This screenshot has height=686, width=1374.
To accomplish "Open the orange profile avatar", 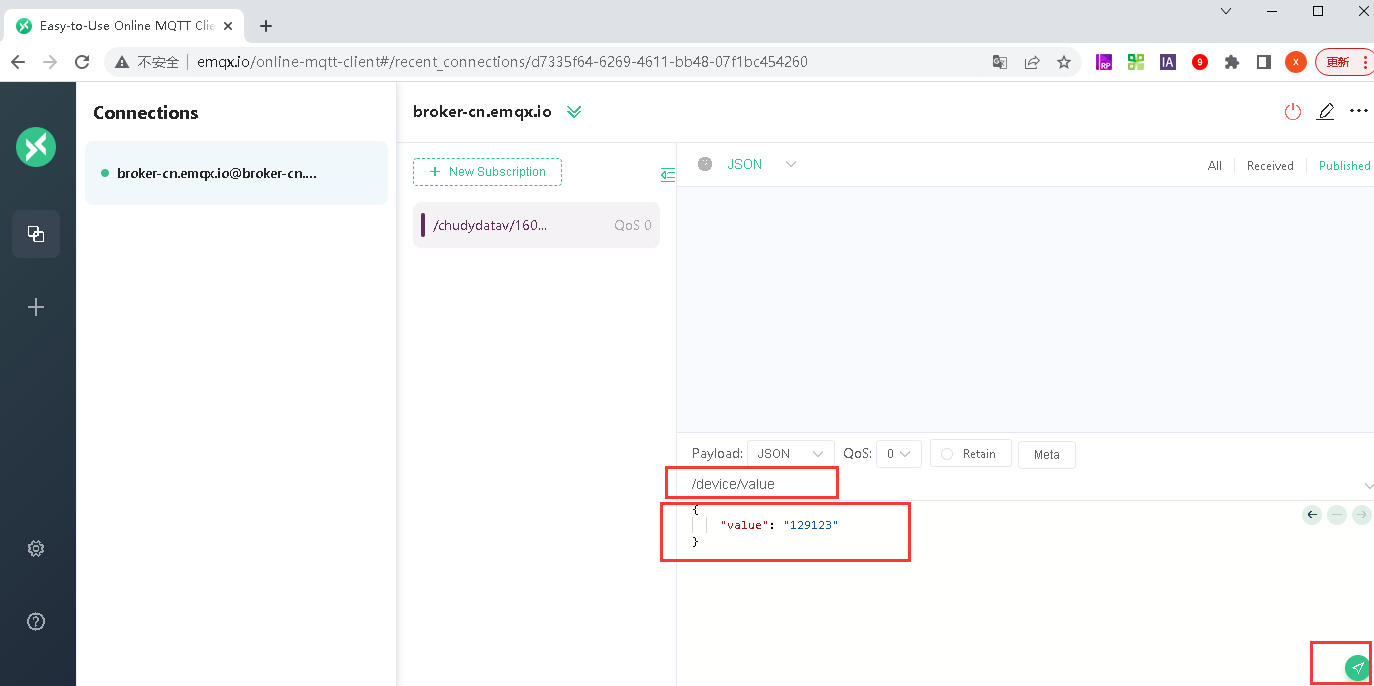I will click(x=1295, y=62).
